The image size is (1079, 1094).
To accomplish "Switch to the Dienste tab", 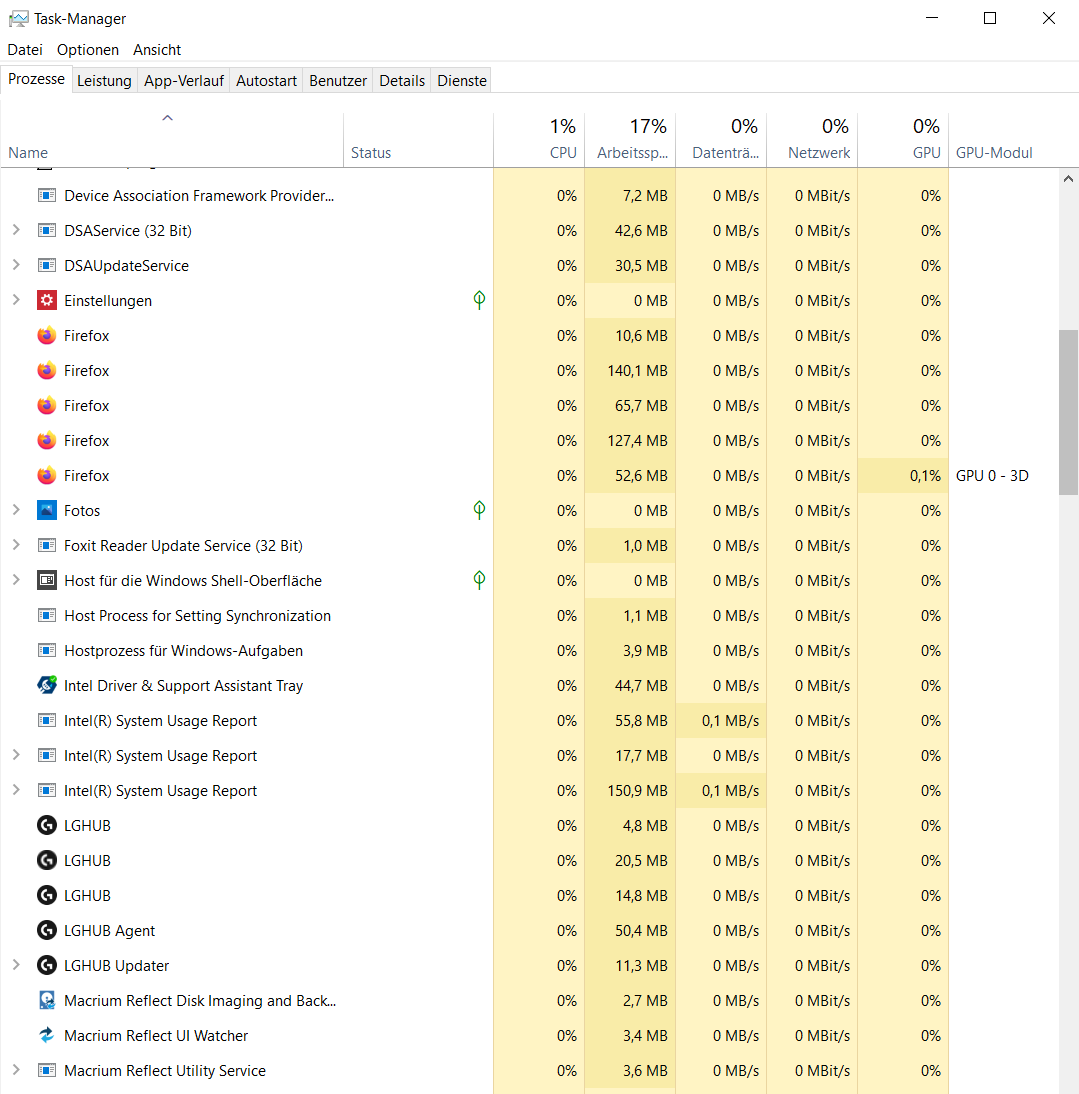I will 462,81.
